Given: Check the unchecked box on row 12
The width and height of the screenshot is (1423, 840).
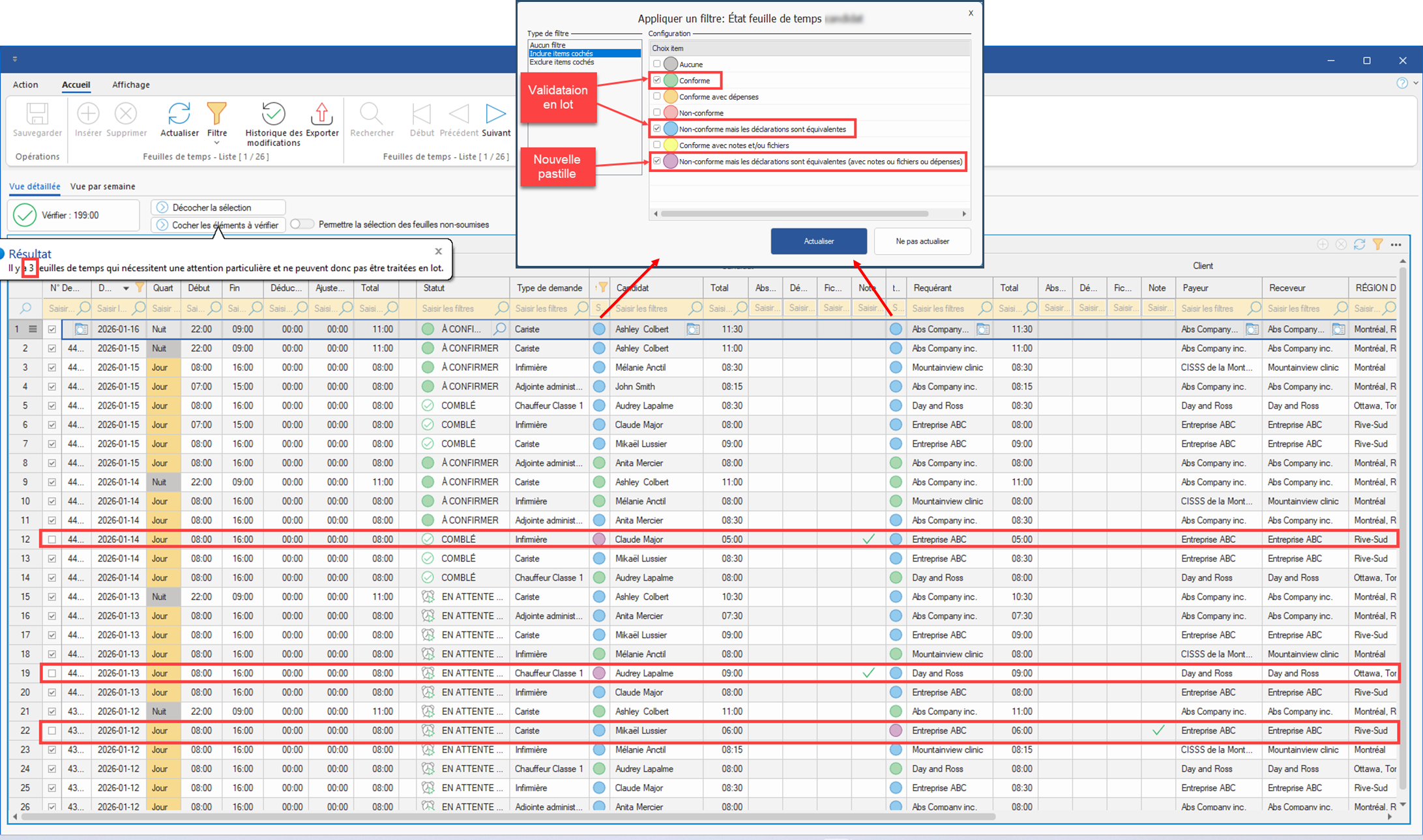Looking at the screenshot, I should click(x=52, y=540).
